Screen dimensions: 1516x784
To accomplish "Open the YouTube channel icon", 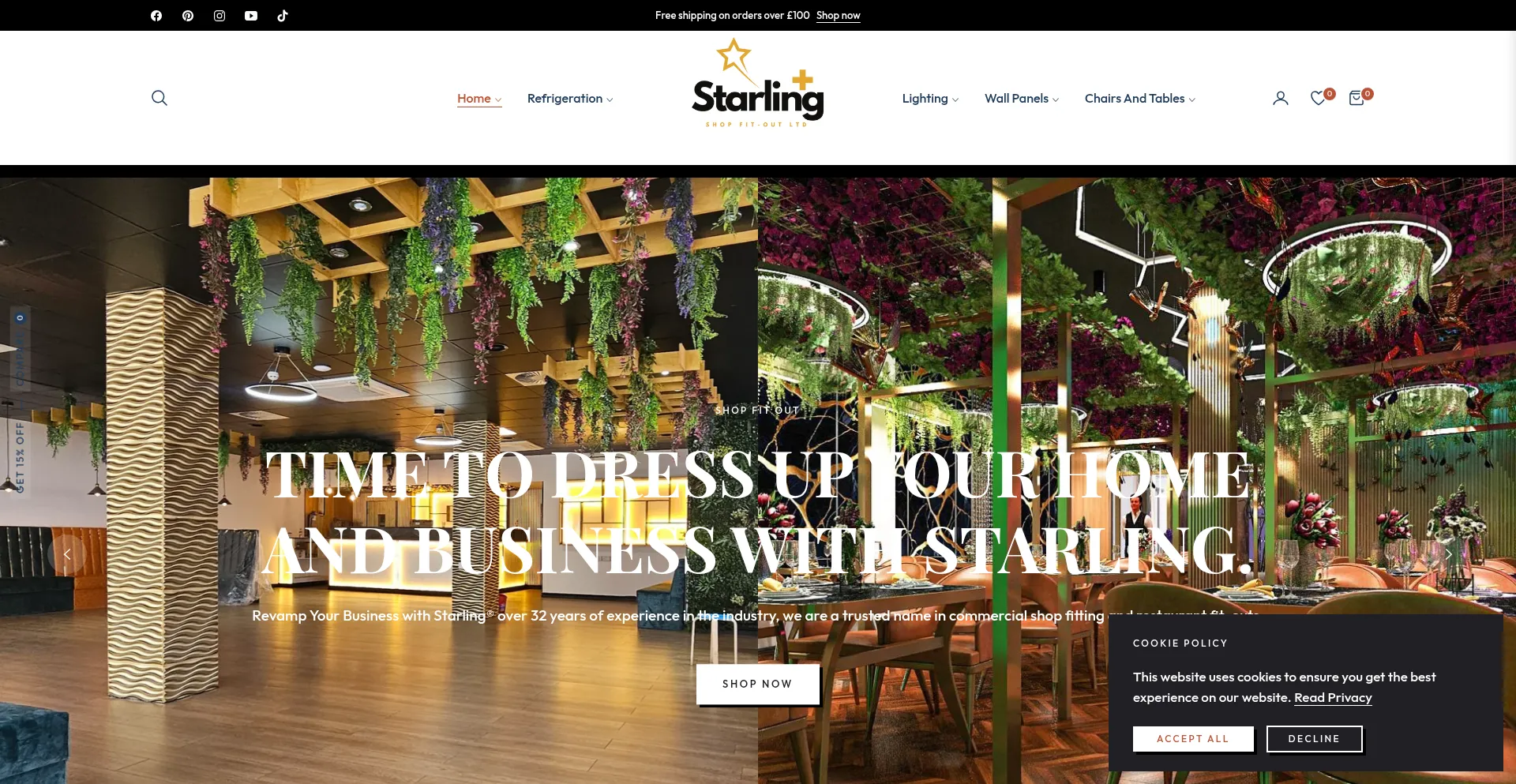I will (251, 16).
